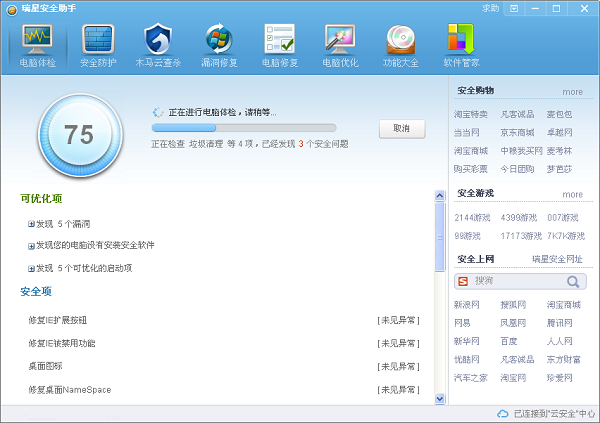Open the 安全防护 firewall brick icon

click(x=98, y=39)
